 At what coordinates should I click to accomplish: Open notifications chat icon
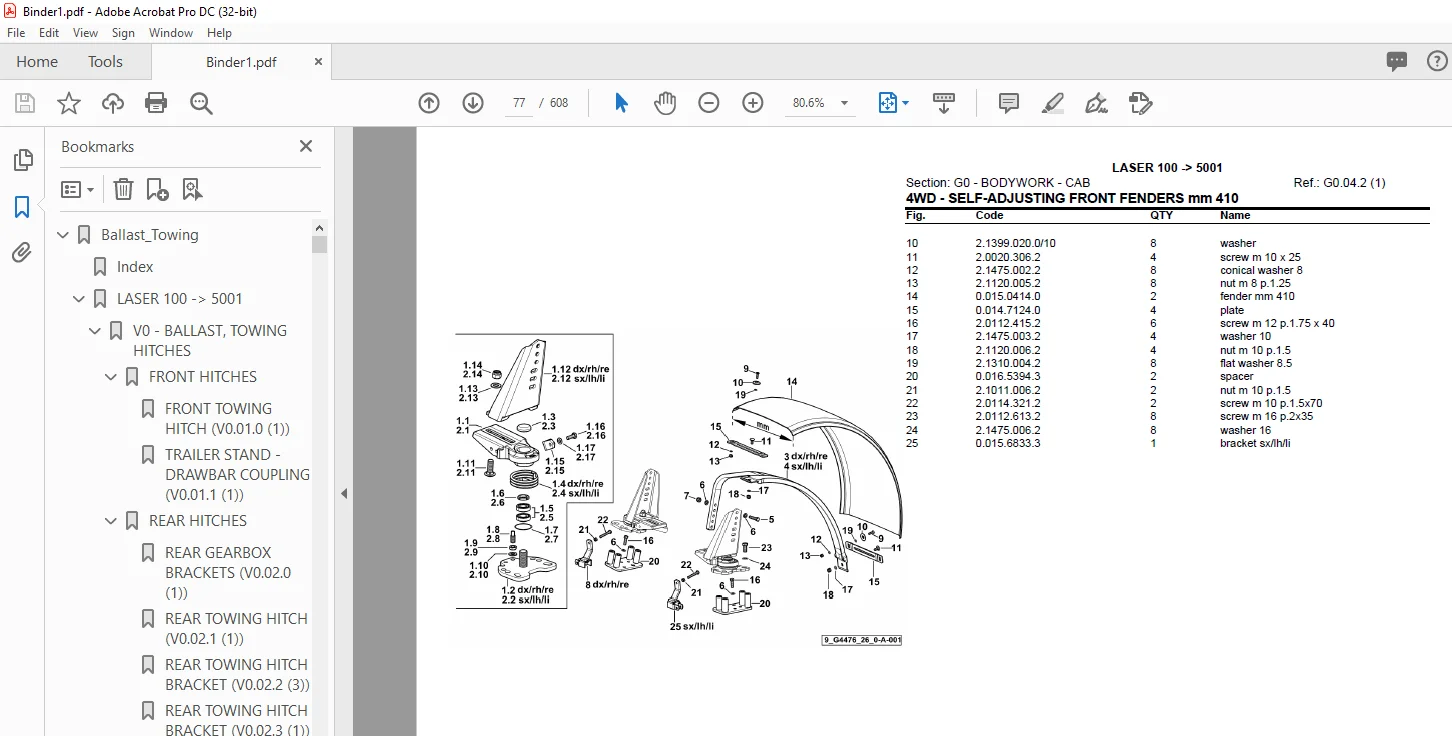1397,62
